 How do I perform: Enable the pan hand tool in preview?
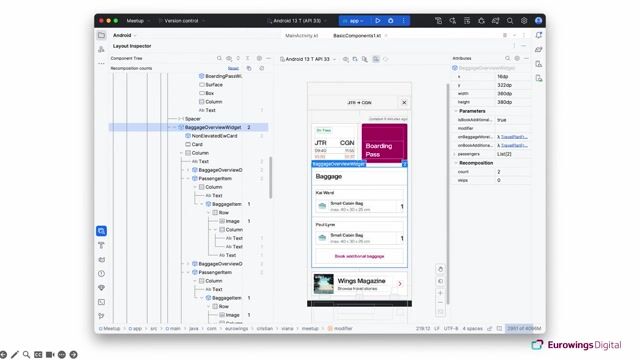point(440,269)
